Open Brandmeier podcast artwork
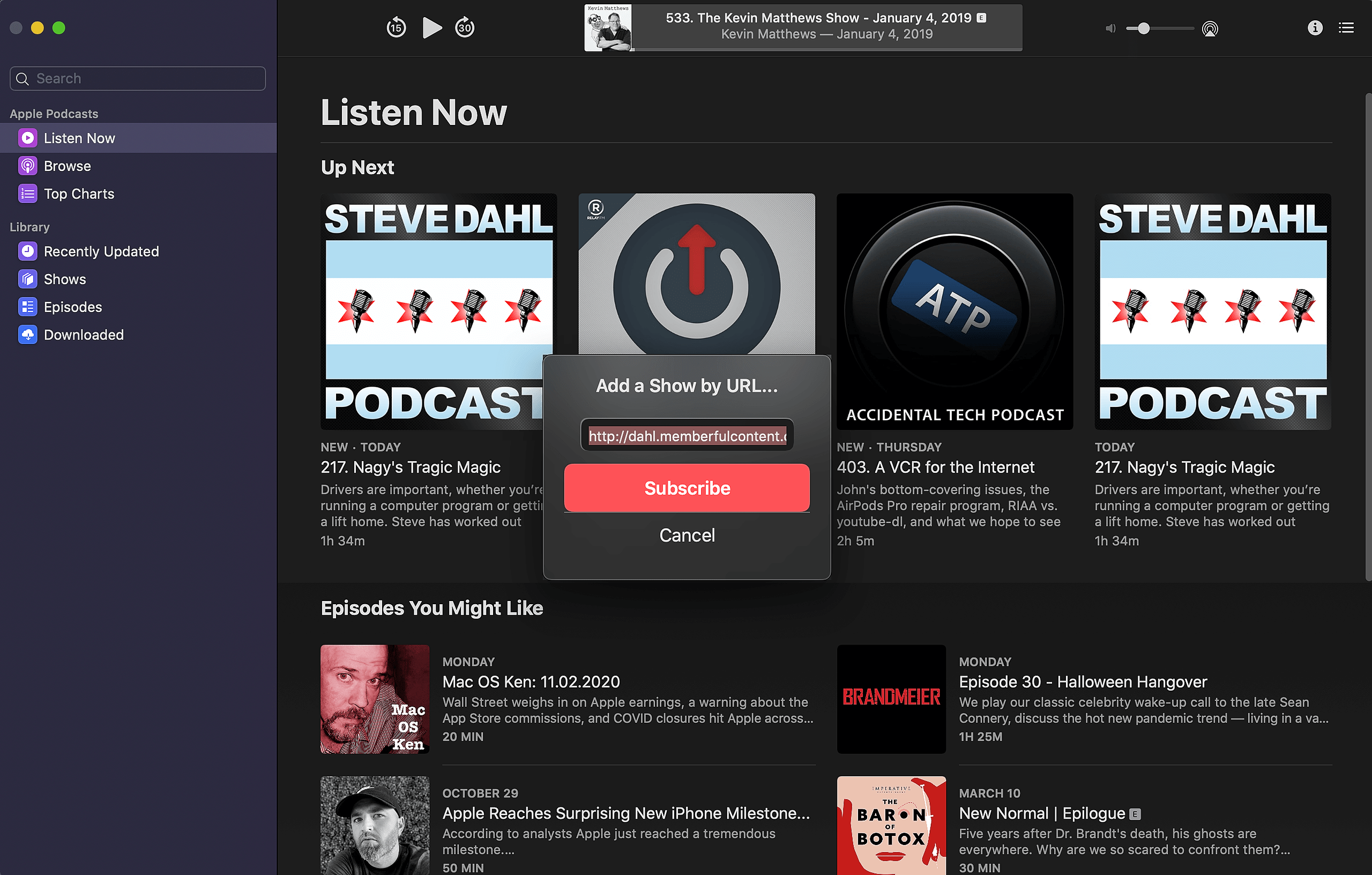Viewport: 1372px width, 875px height. coord(892,700)
